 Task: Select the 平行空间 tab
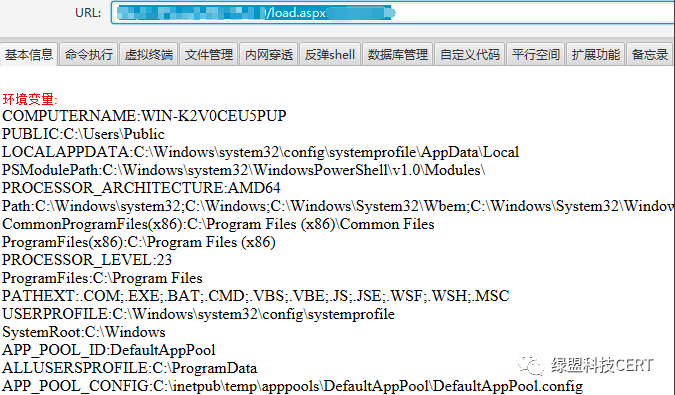[536, 55]
